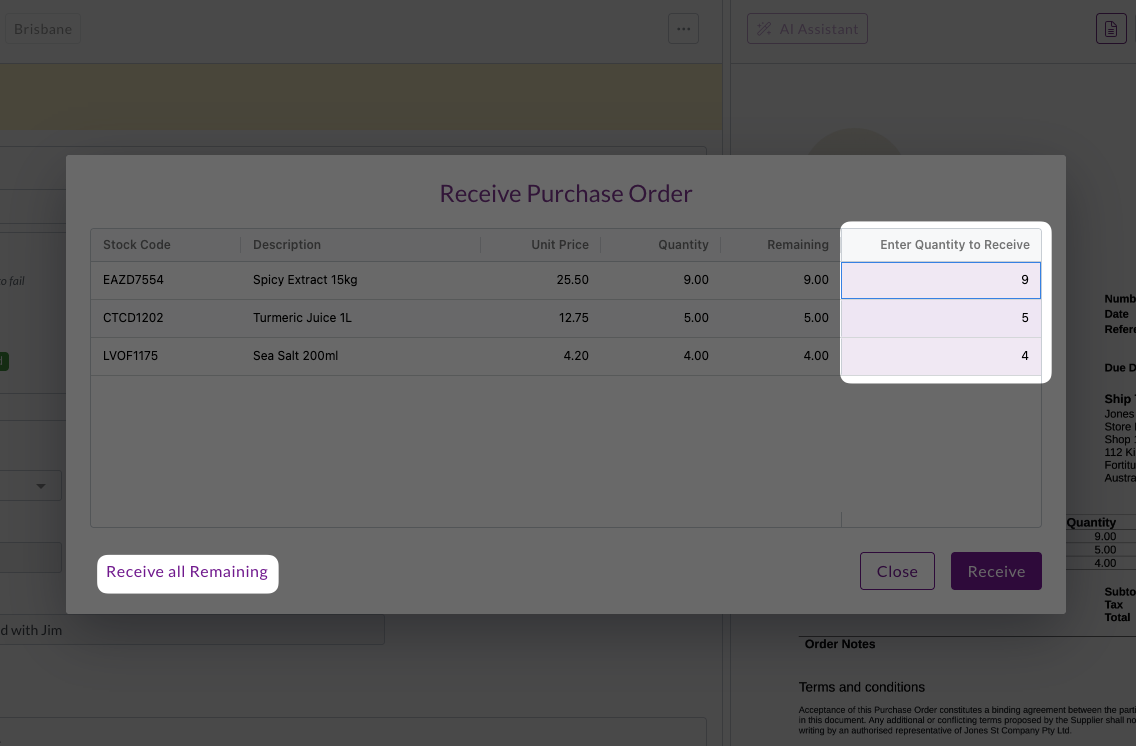Select quantity field for Sea Salt 200ml
The image size is (1136, 746).
tap(940, 356)
